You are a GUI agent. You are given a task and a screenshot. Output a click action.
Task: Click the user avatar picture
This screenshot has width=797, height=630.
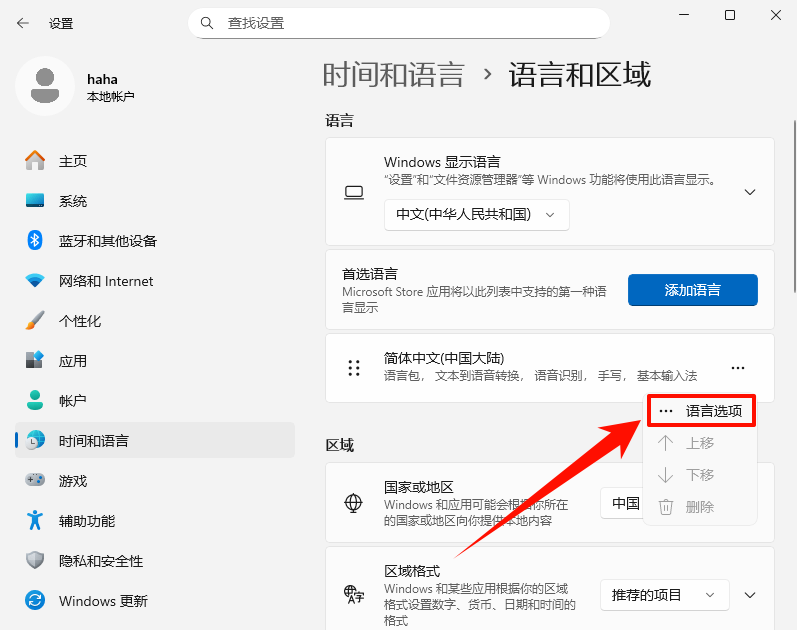45,86
